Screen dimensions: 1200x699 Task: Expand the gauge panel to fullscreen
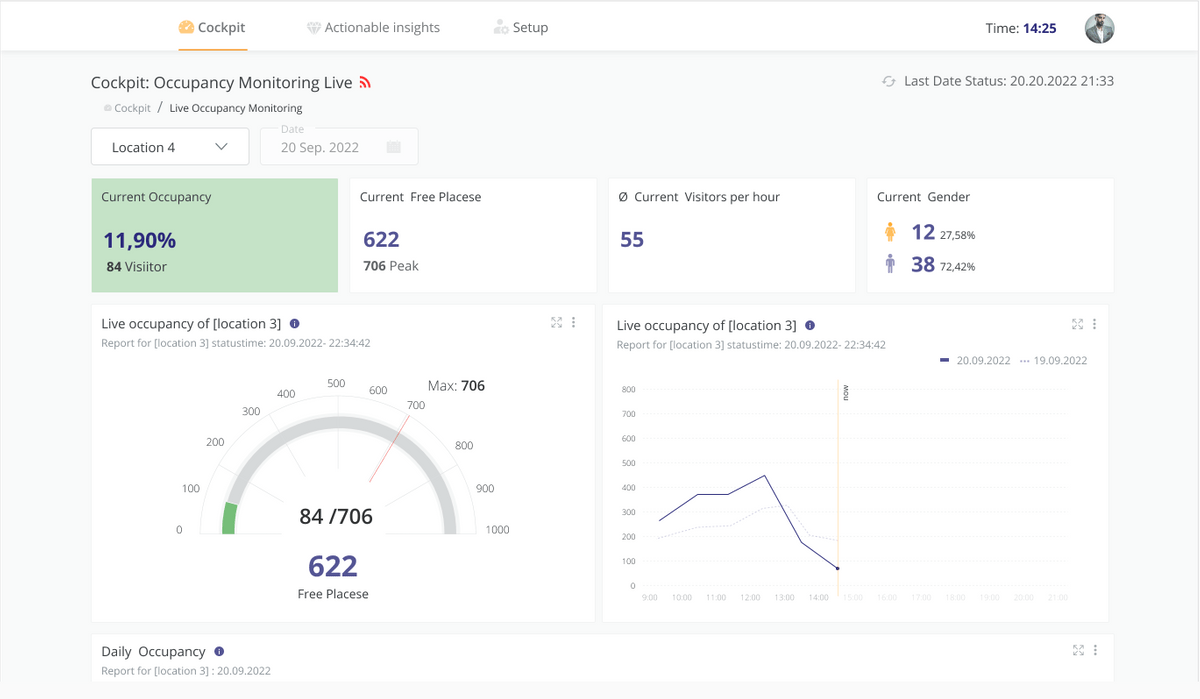pyautogui.click(x=556, y=322)
